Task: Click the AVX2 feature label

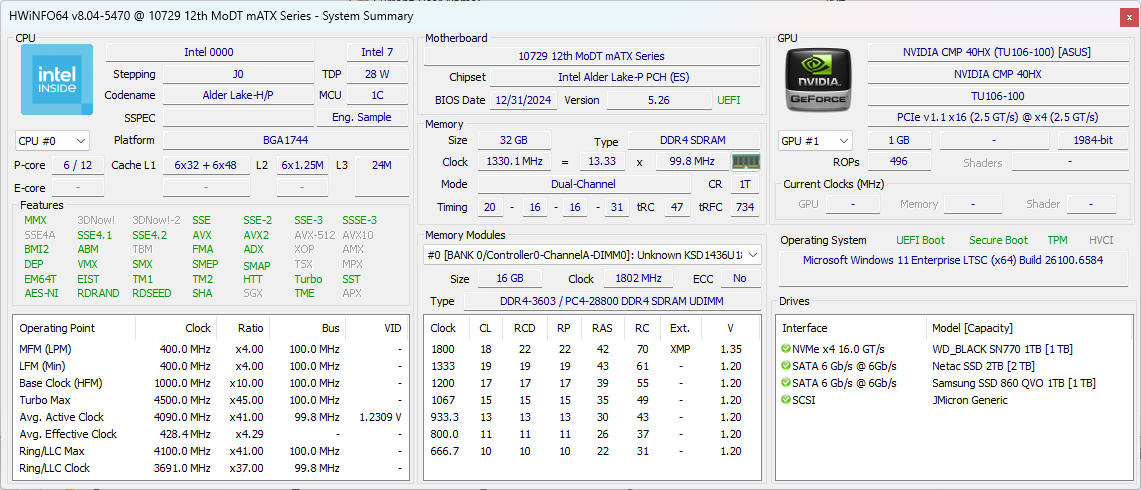Action: click(x=256, y=235)
